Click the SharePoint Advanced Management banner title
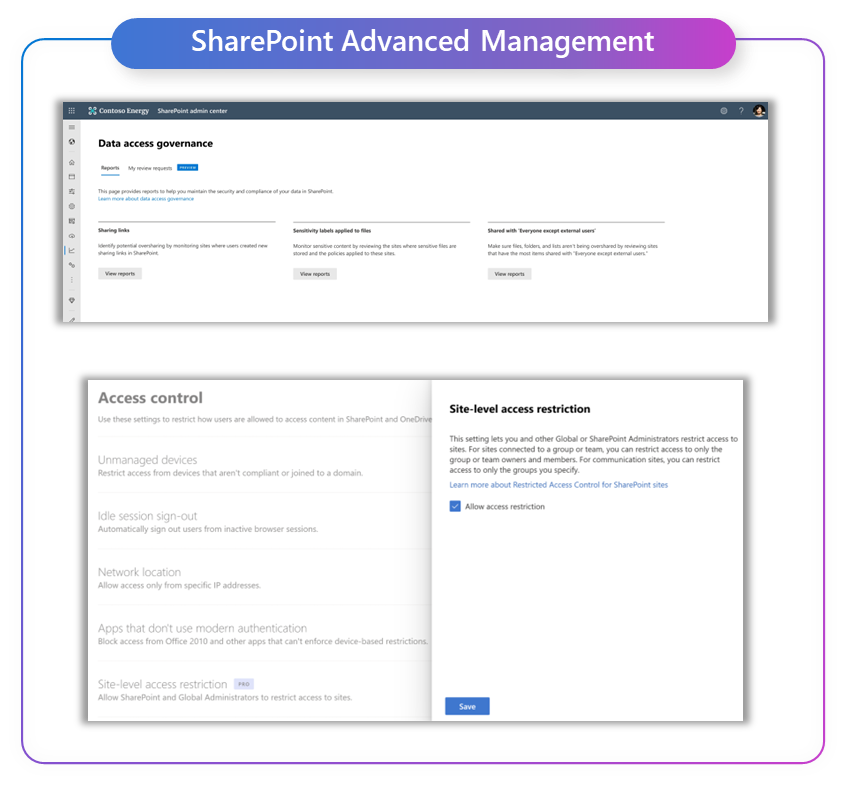This screenshot has height=785, width=846. click(422, 42)
